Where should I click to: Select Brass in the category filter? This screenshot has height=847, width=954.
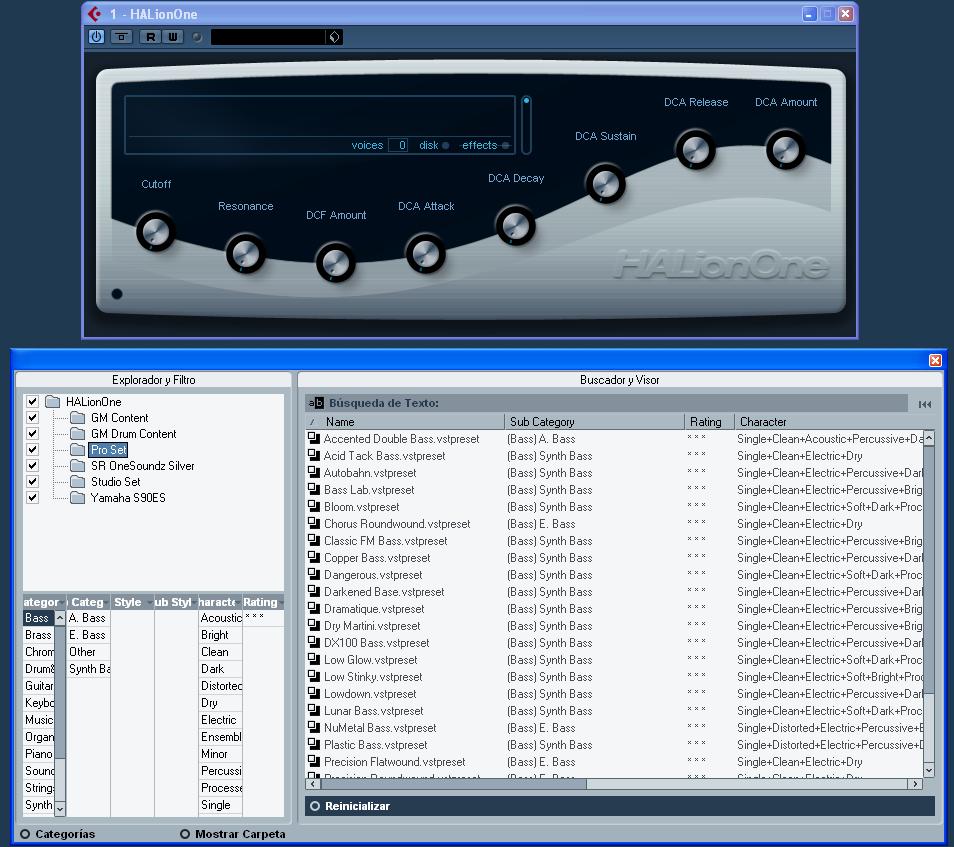pos(38,635)
